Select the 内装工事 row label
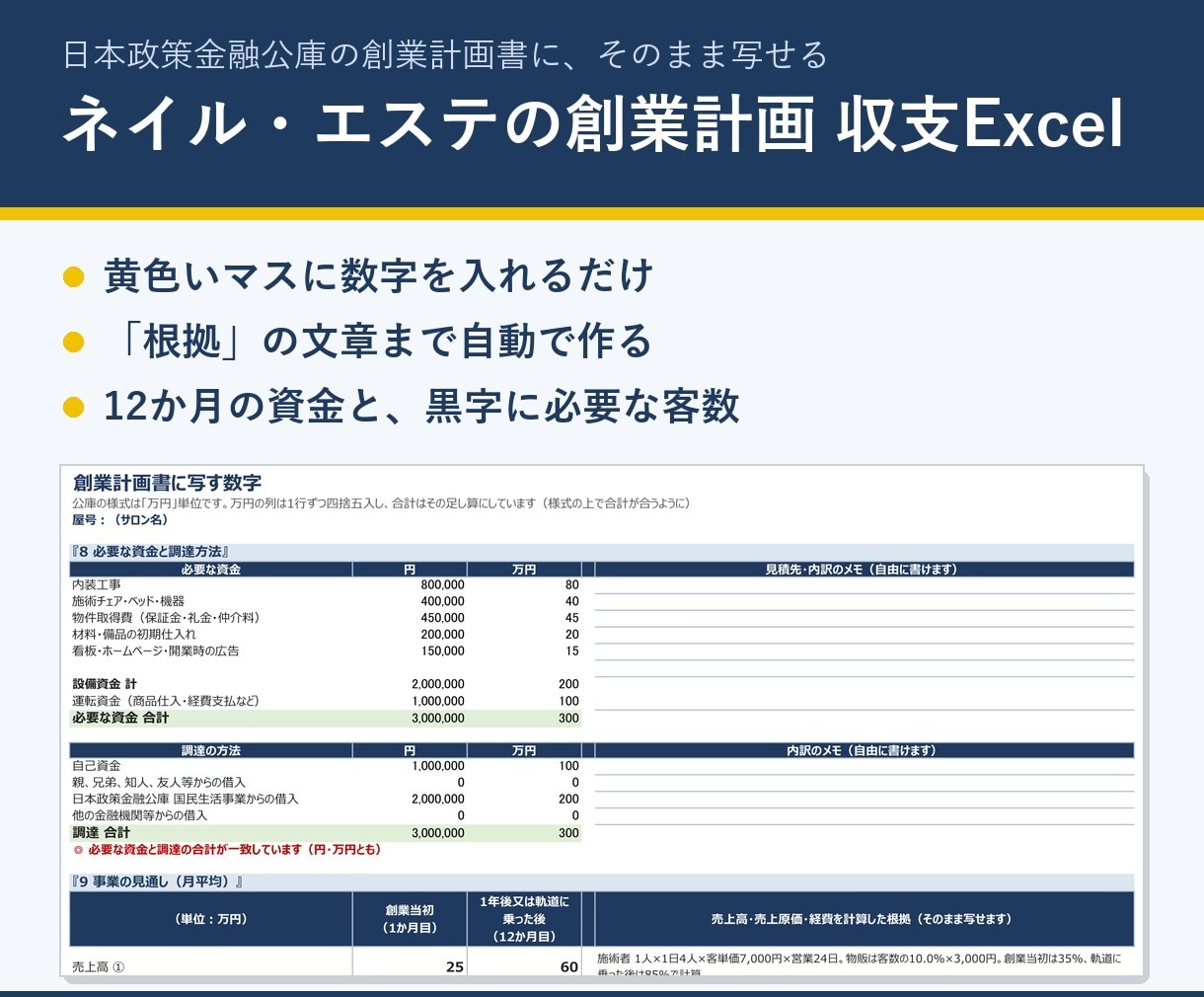Viewport: 1204px width, 997px height. click(97, 585)
